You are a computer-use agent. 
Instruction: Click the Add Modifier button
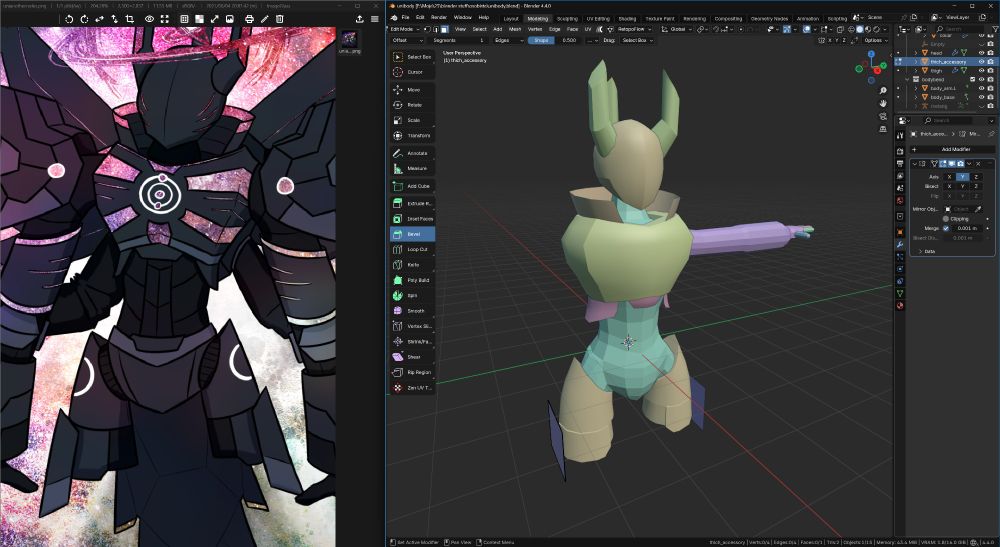pyautogui.click(x=952, y=149)
